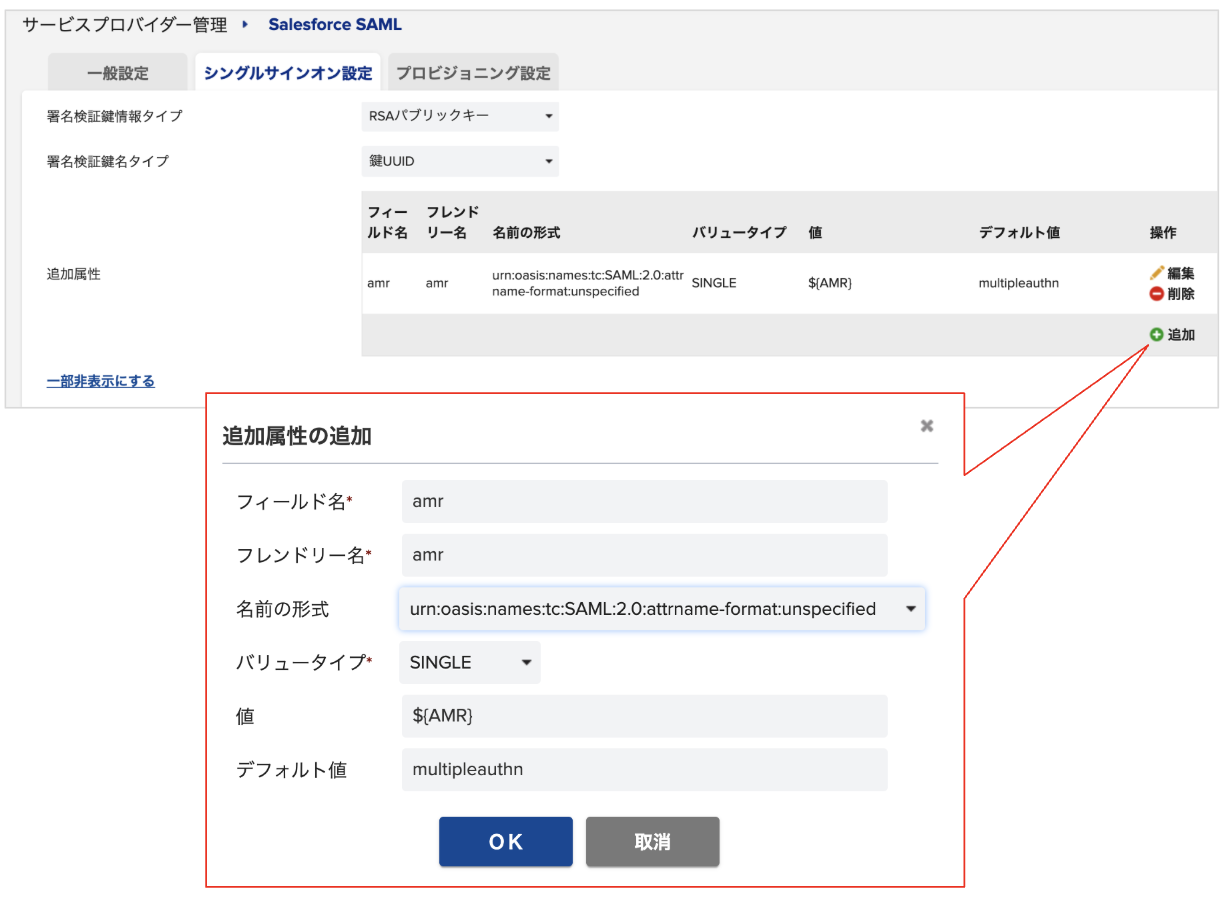The width and height of the screenshot is (1226, 898).
Task: Switch to the 一般設定 tab
Action: [x=118, y=73]
